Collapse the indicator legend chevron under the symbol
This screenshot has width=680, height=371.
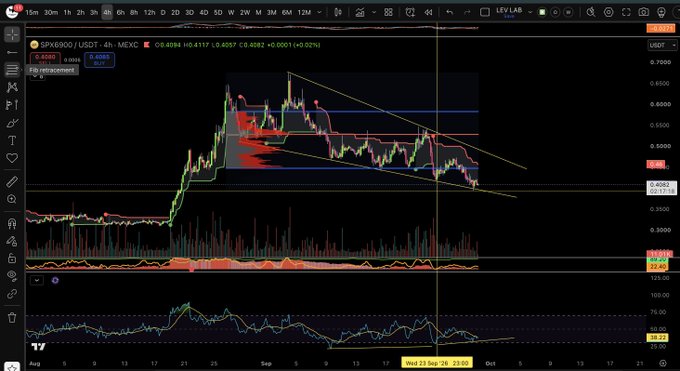coord(36,76)
